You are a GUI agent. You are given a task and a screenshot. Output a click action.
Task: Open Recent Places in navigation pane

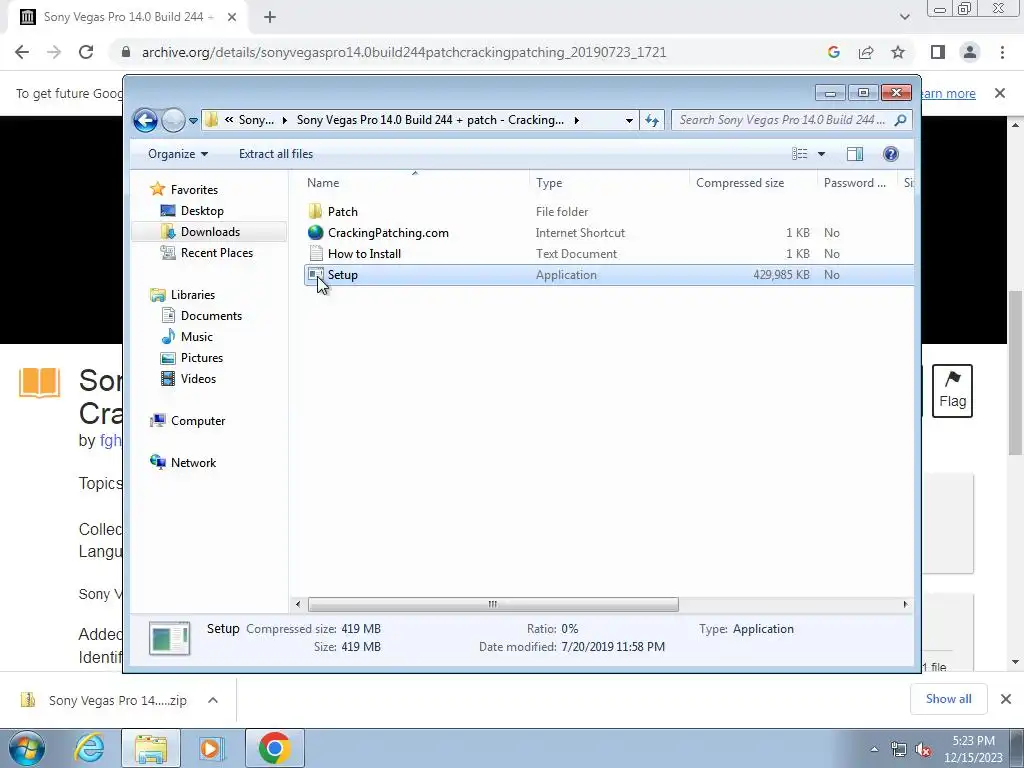pos(216,253)
